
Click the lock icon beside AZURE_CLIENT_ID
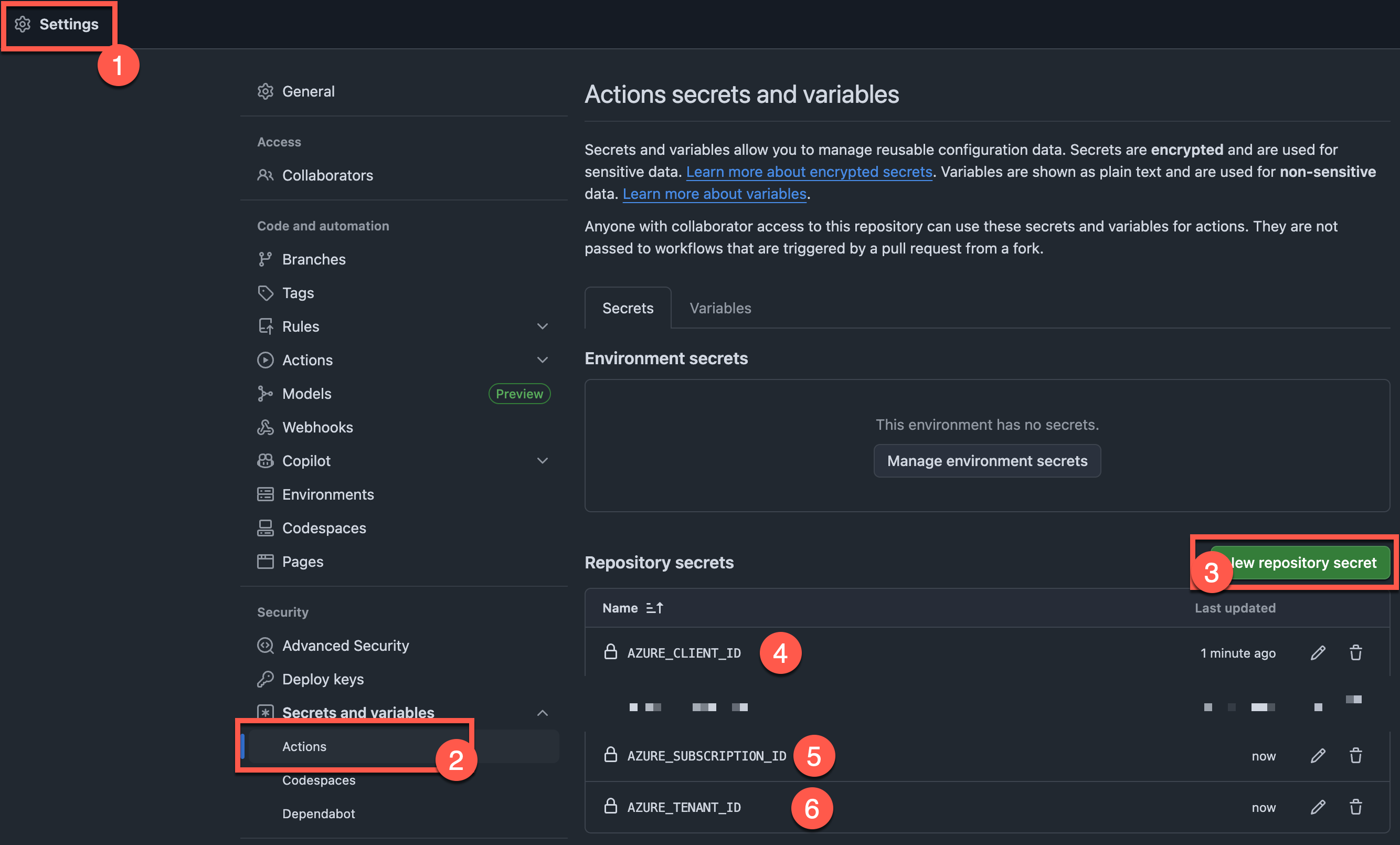610,652
